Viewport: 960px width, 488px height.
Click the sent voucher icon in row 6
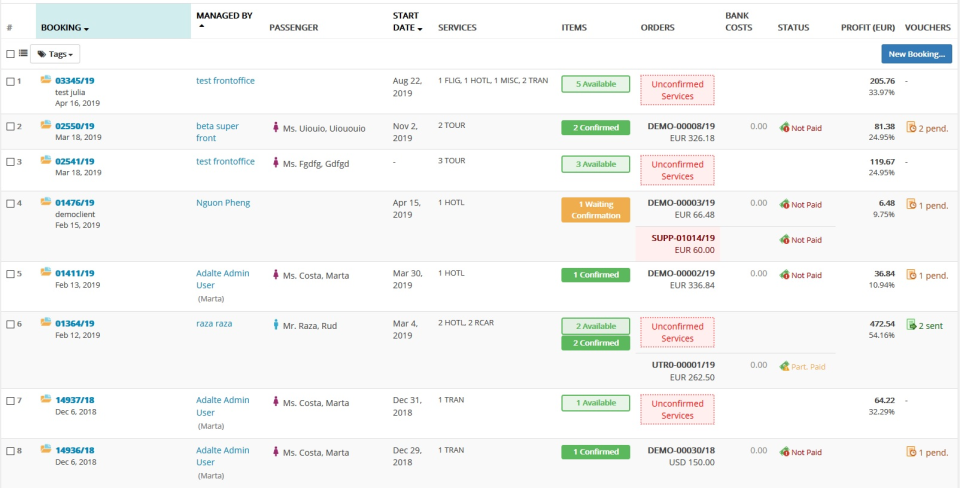[911, 324]
